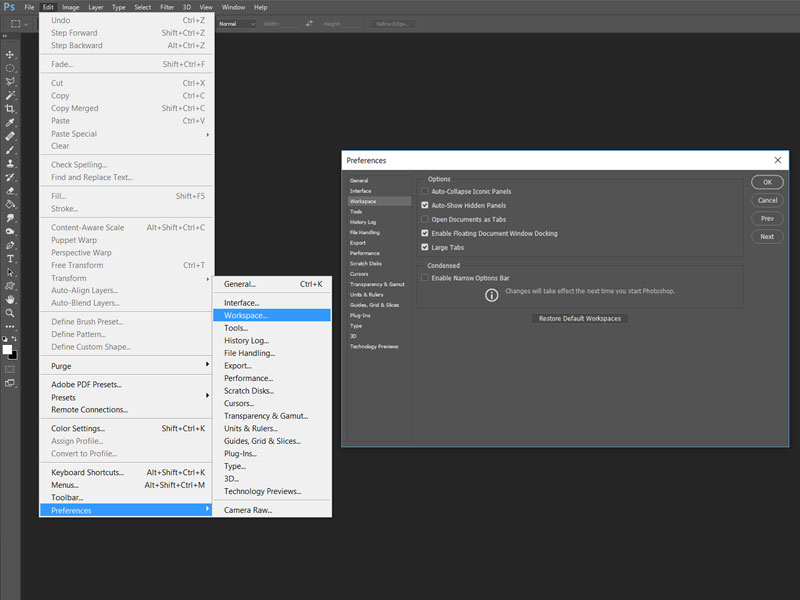Select the Polygonal Lasso tool
This screenshot has height=600, width=800.
[10, 82]
